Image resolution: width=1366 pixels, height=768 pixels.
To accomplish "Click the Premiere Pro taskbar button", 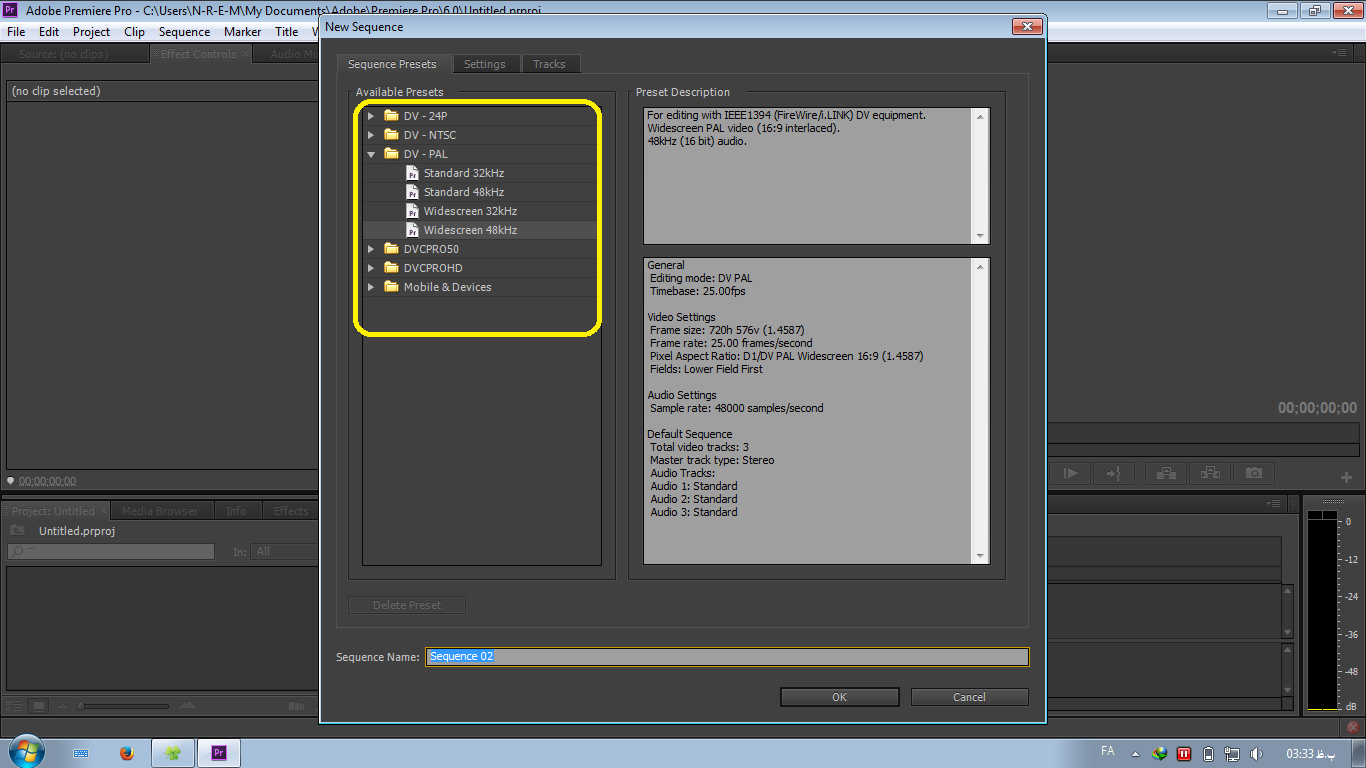I will [219, 753].
